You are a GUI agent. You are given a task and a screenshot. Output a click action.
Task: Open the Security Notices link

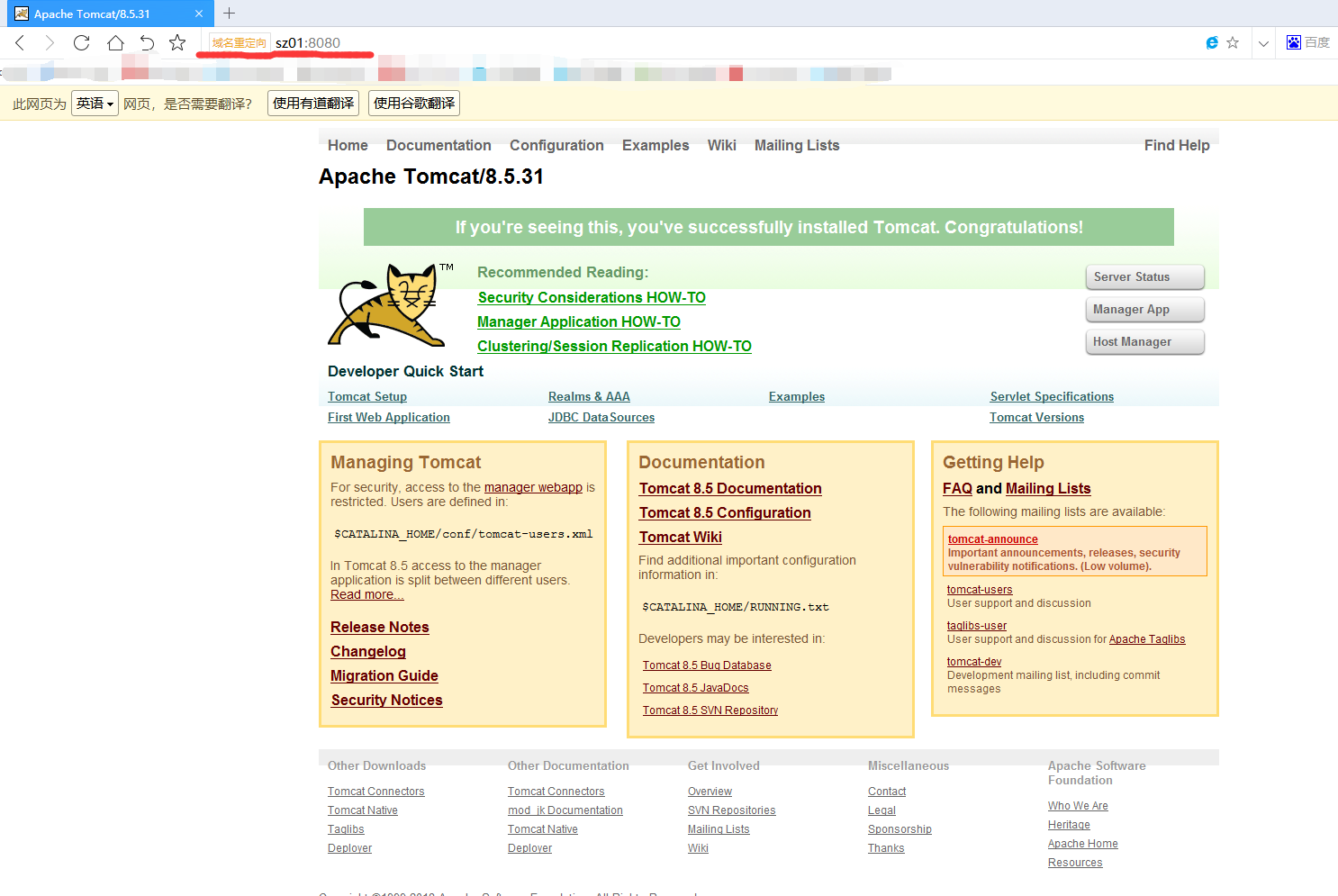[x=387, y=700]
